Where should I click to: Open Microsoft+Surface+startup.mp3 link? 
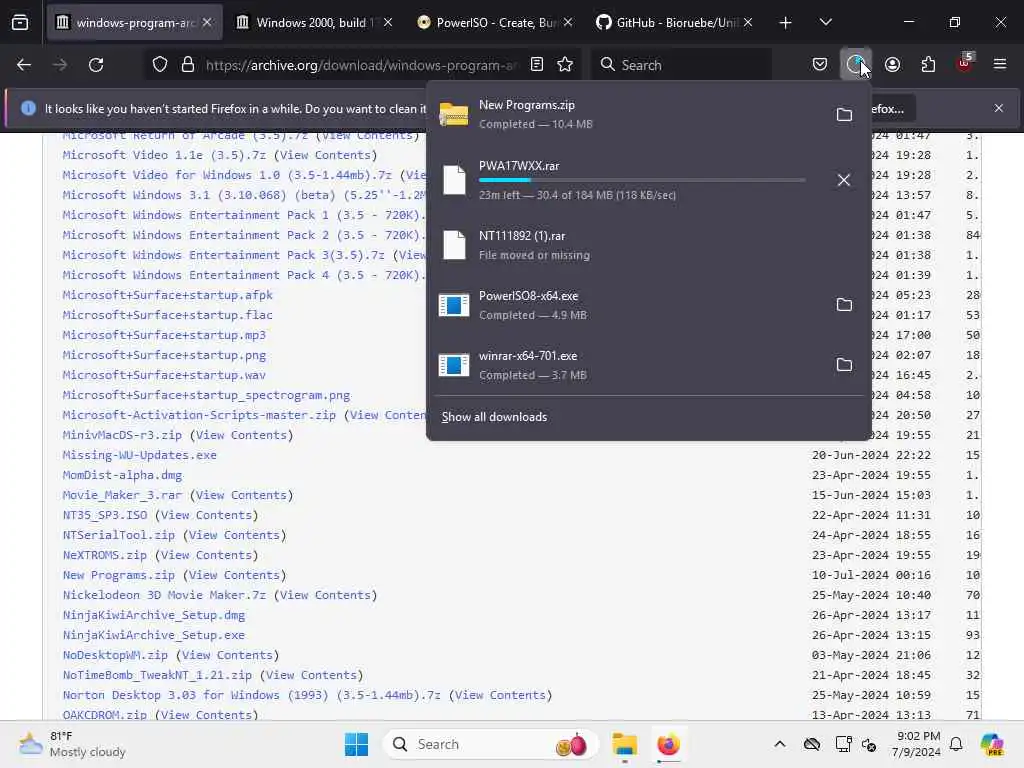164,335
